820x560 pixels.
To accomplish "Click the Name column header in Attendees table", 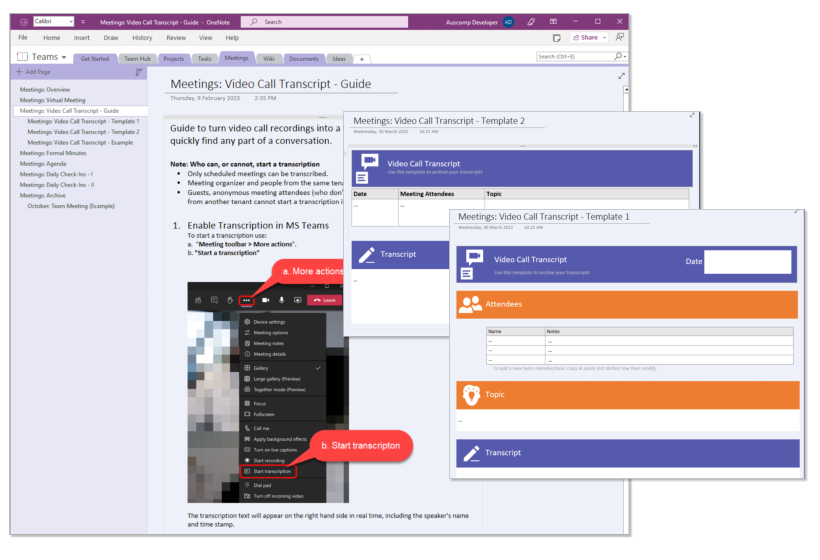I will [x=495, y=332].
